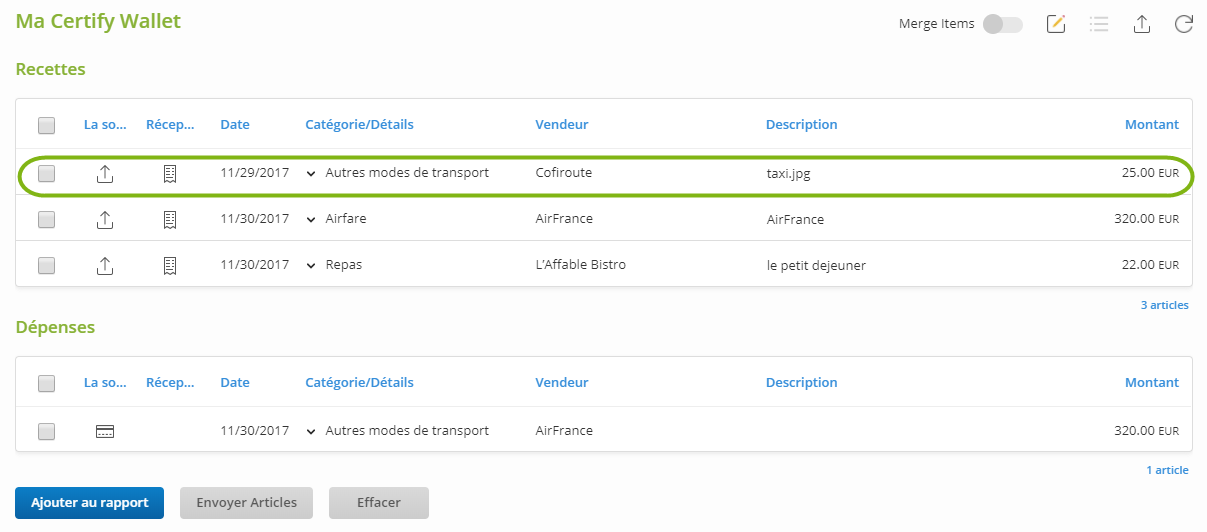This screenshot has width=1207, height=532.
Task: Sort Dépenses by Montant column
Action: click(1152, 382)
